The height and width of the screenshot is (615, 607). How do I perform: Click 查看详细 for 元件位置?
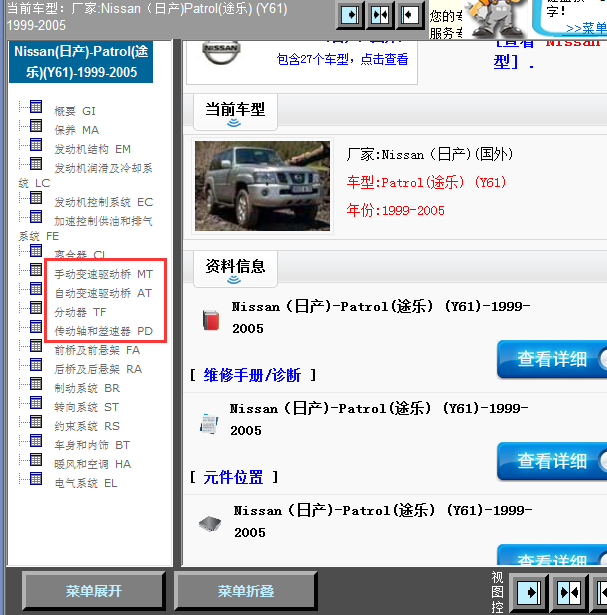click(x=552, y=461)
